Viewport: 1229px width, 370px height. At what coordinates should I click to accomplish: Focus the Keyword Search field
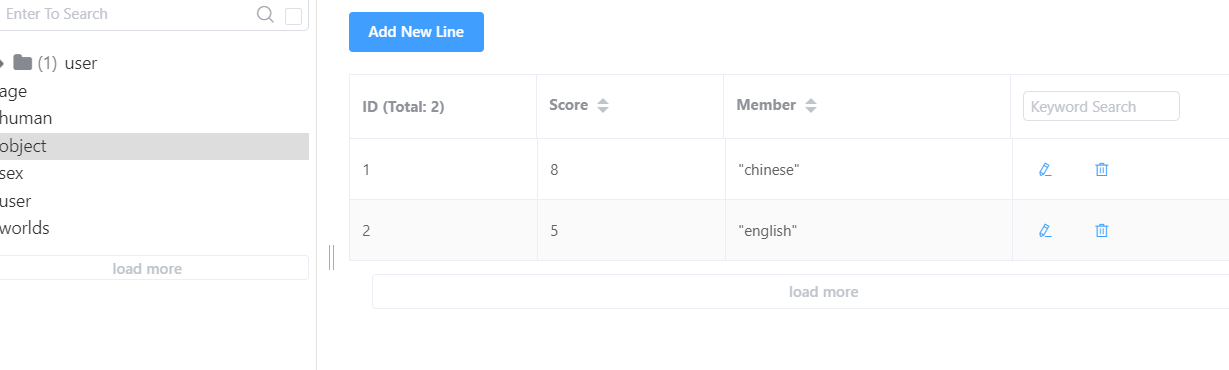(x=1101, y=106)
